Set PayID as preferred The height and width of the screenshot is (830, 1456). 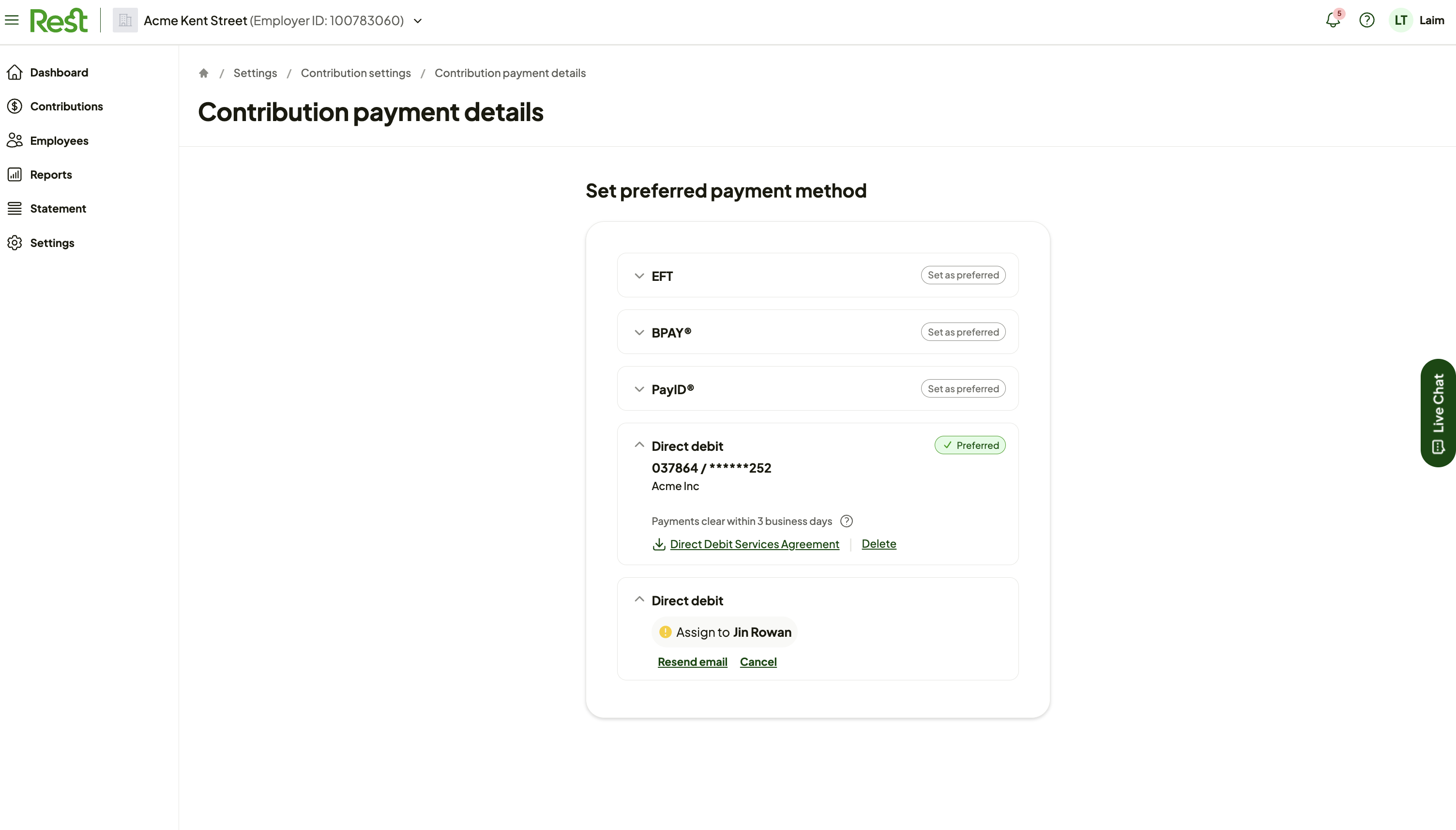click(x=963, y=388)
